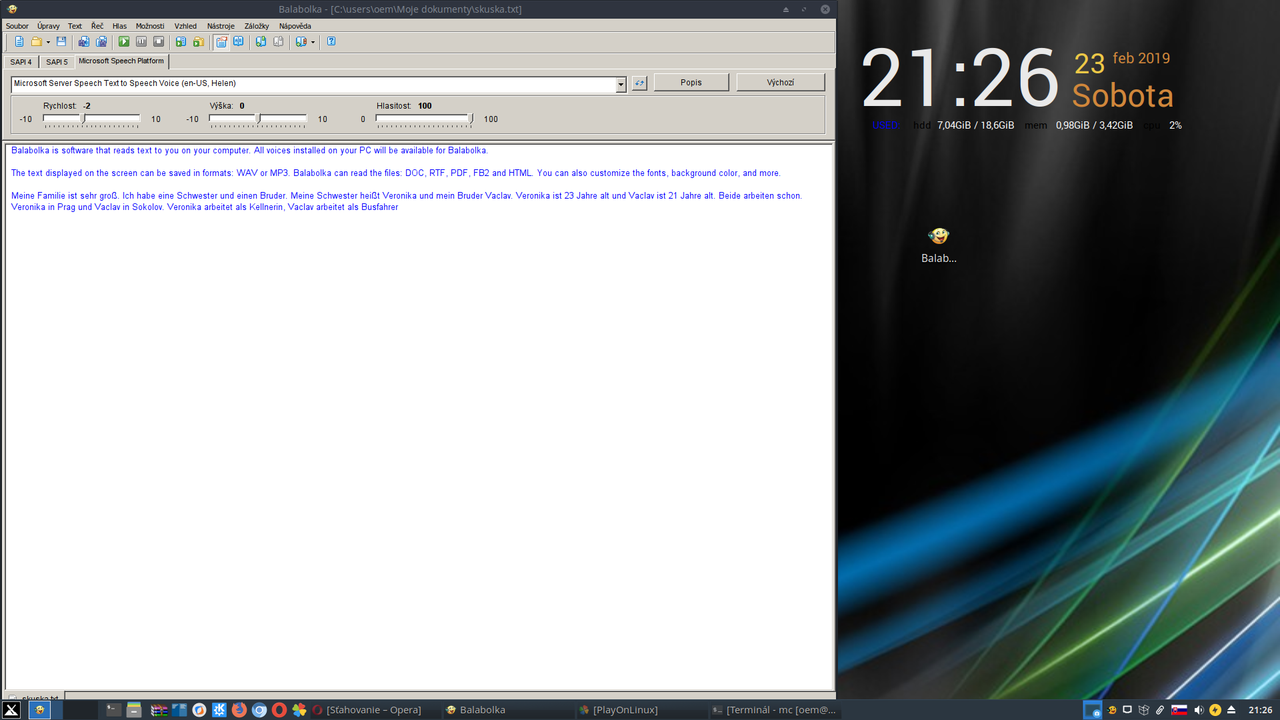
Task: Click the yellow power manager tray icon
Action: click(x=1215, y=710)
